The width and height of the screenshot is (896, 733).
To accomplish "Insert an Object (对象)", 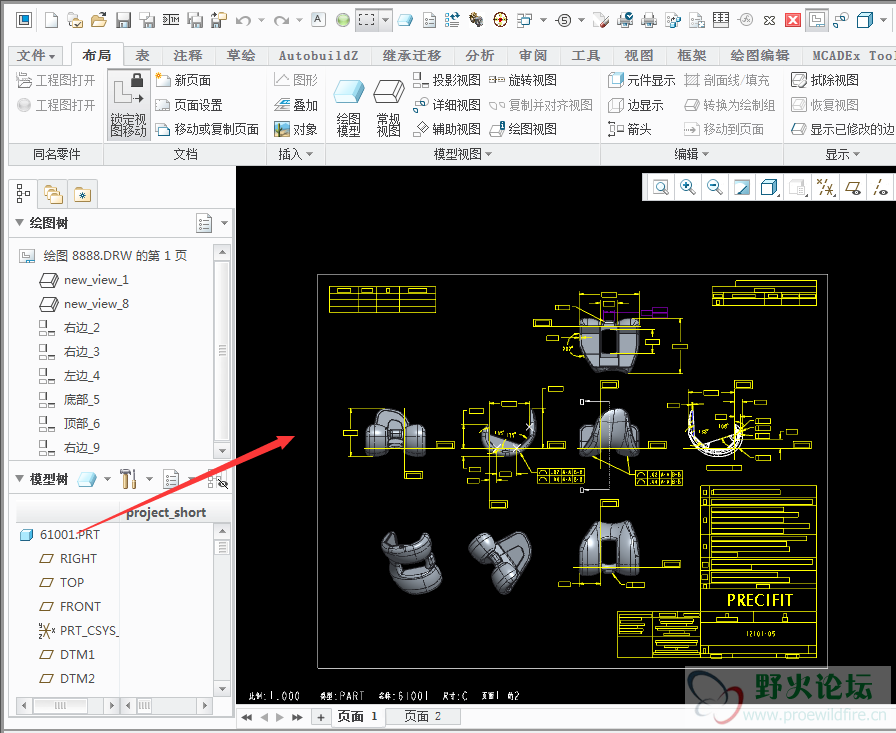I will click(295, 130).
